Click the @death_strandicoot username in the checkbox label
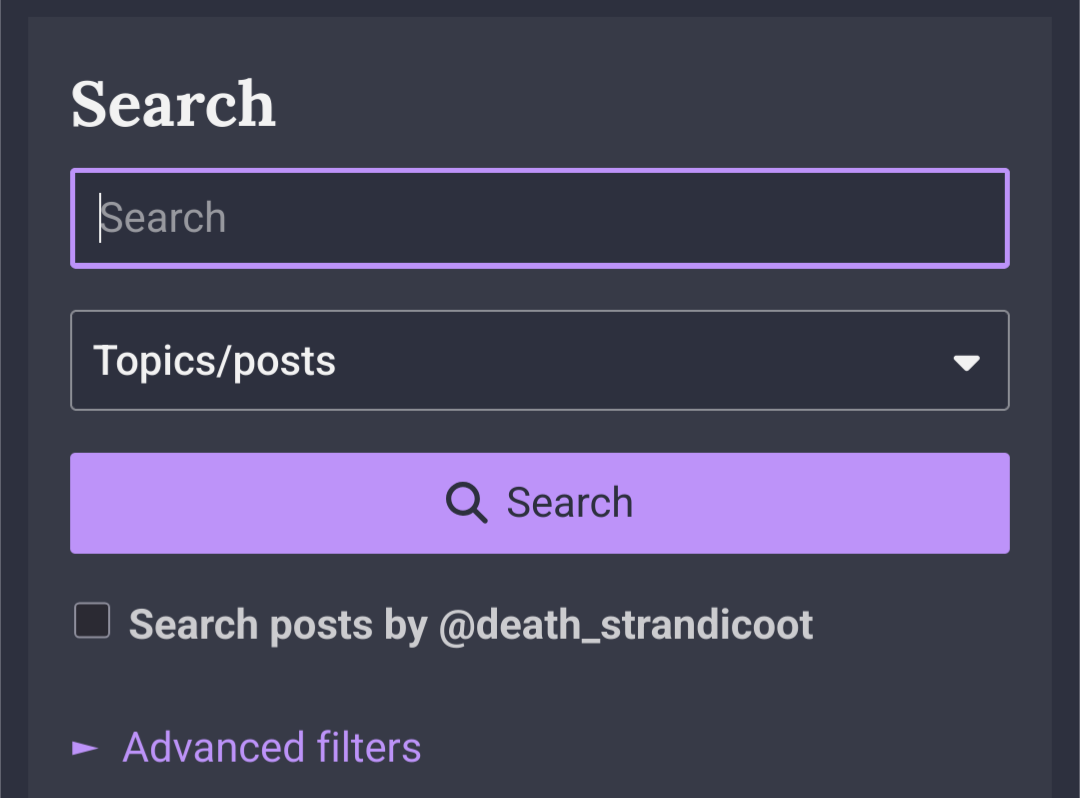This screenshot has height=798, width=1080. [x=626, y=624]
